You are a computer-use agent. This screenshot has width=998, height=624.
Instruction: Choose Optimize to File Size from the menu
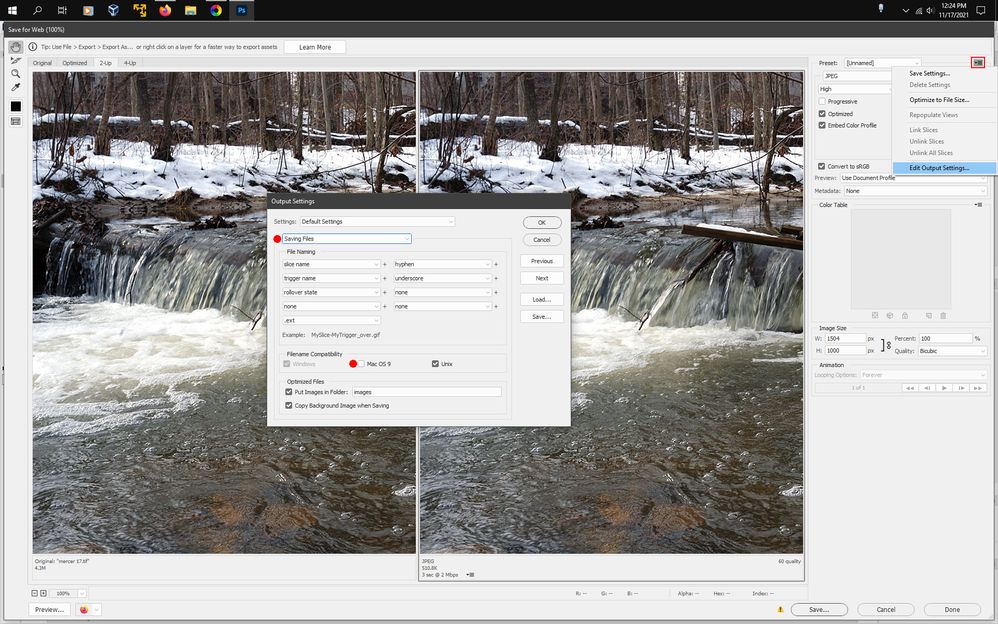(x=940, y=99)
